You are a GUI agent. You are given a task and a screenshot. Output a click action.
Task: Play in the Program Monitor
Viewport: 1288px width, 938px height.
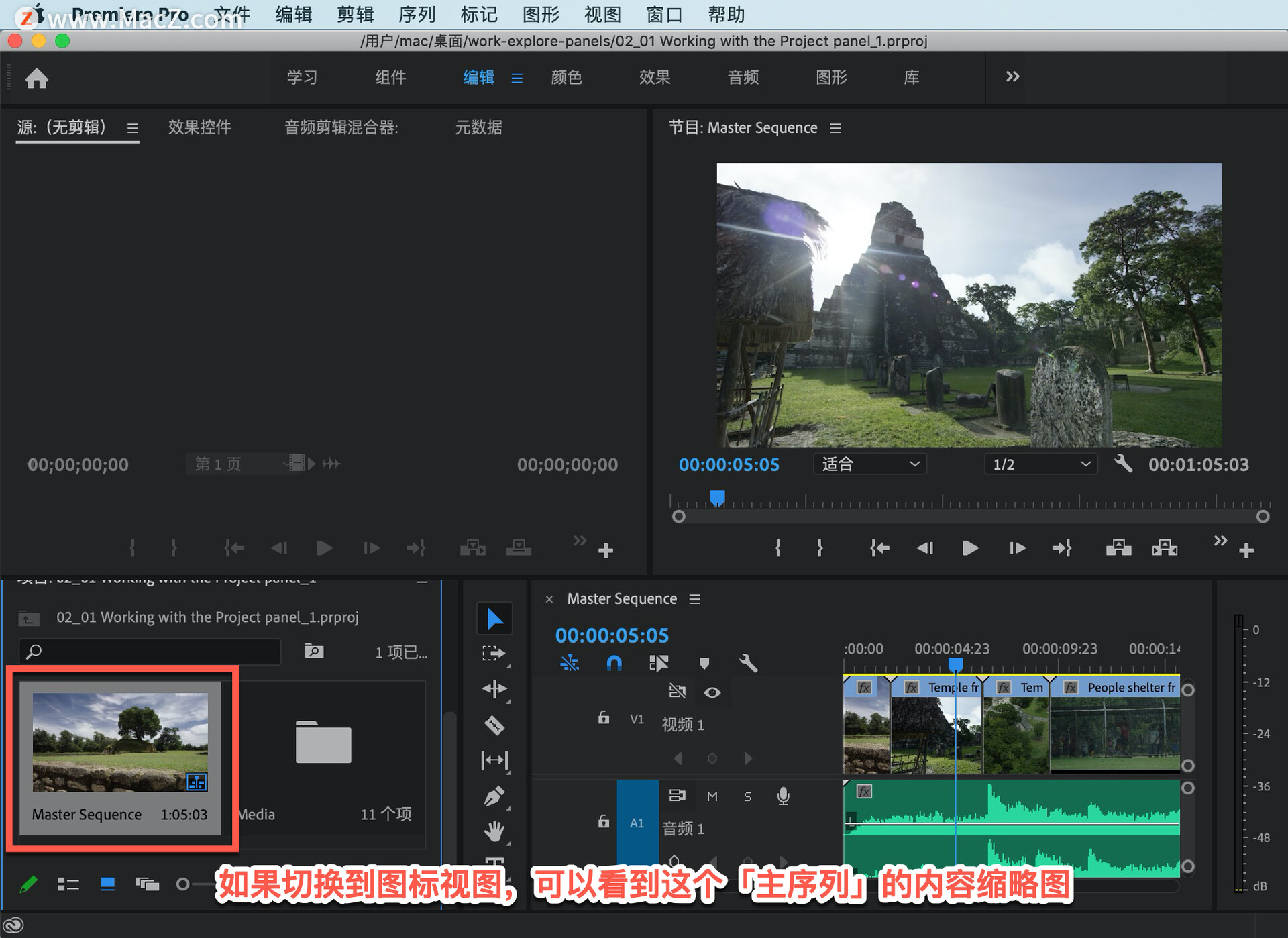pyautogui.click(x=970, y=548)
